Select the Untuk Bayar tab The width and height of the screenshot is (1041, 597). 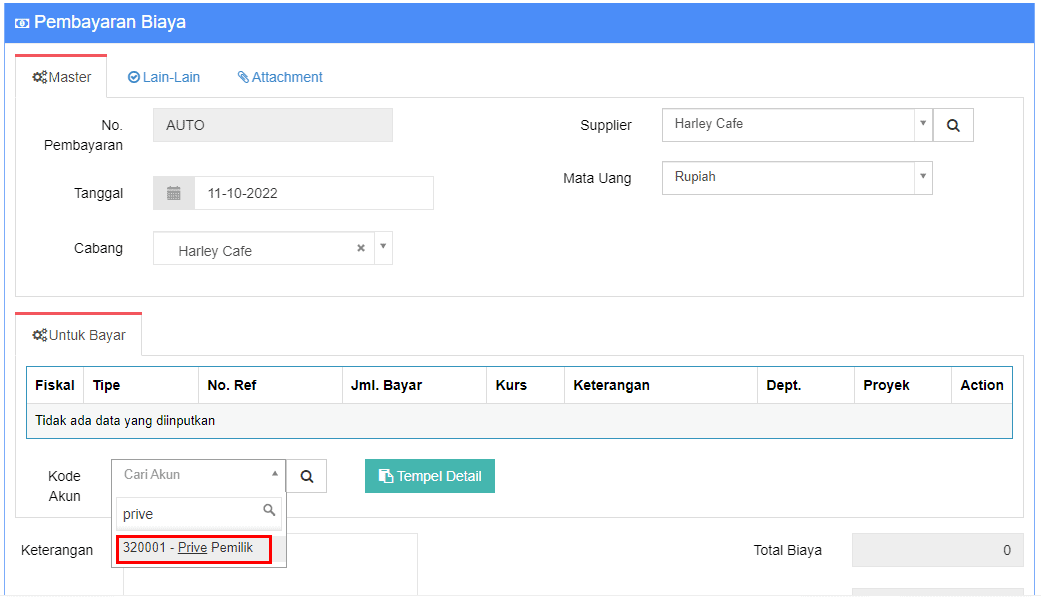[x=79, y=335]
